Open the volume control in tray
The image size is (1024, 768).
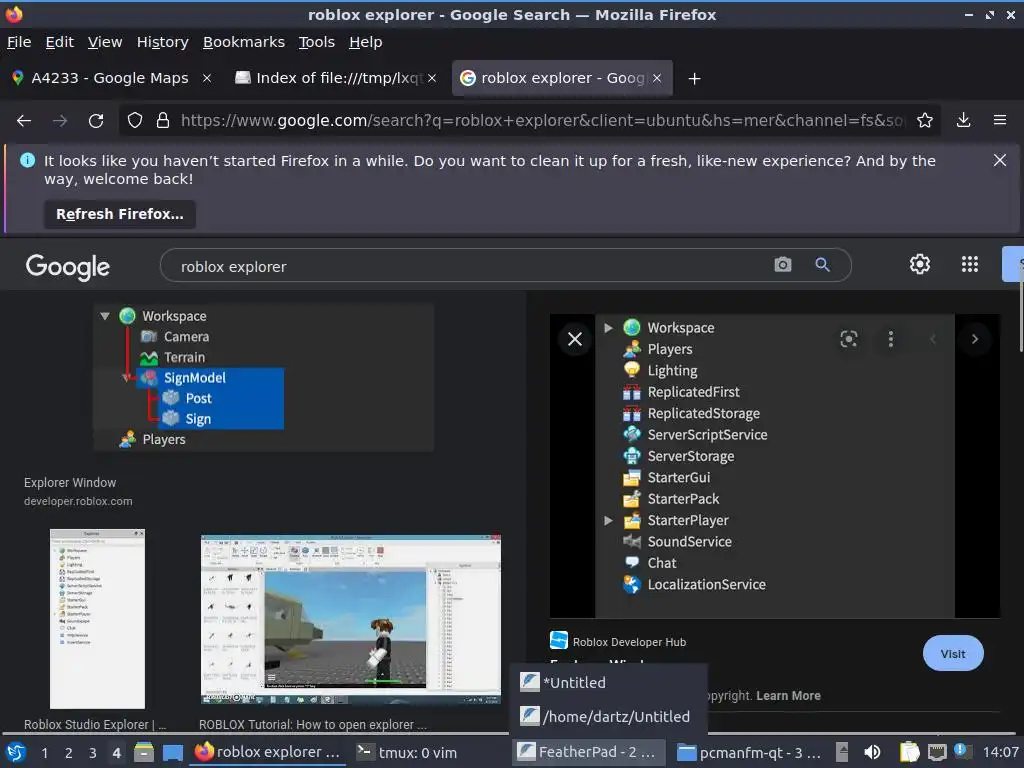(x=872, y=752)
